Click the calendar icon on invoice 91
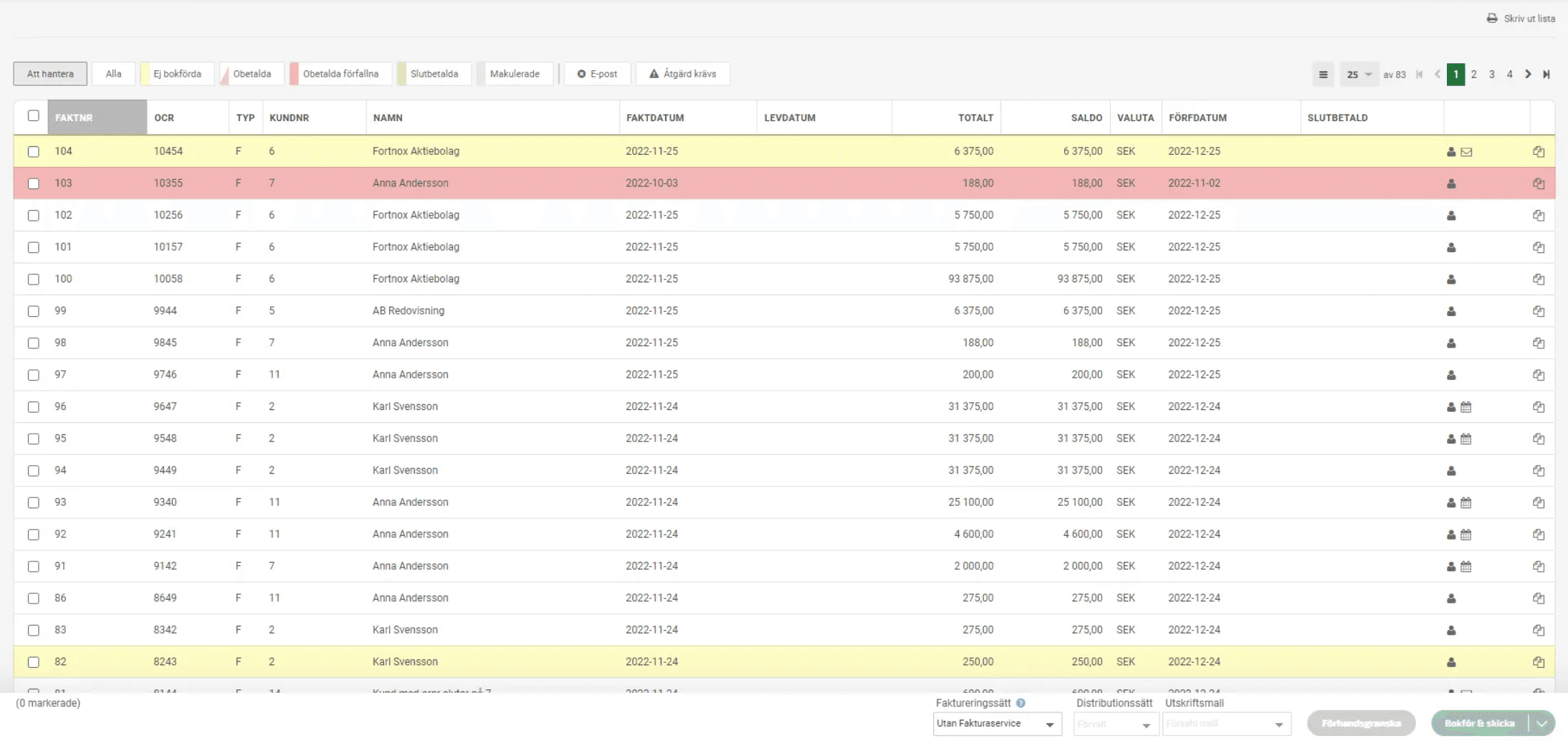The height and width of the screenshot is (741, 1568). click(1466, 566)
